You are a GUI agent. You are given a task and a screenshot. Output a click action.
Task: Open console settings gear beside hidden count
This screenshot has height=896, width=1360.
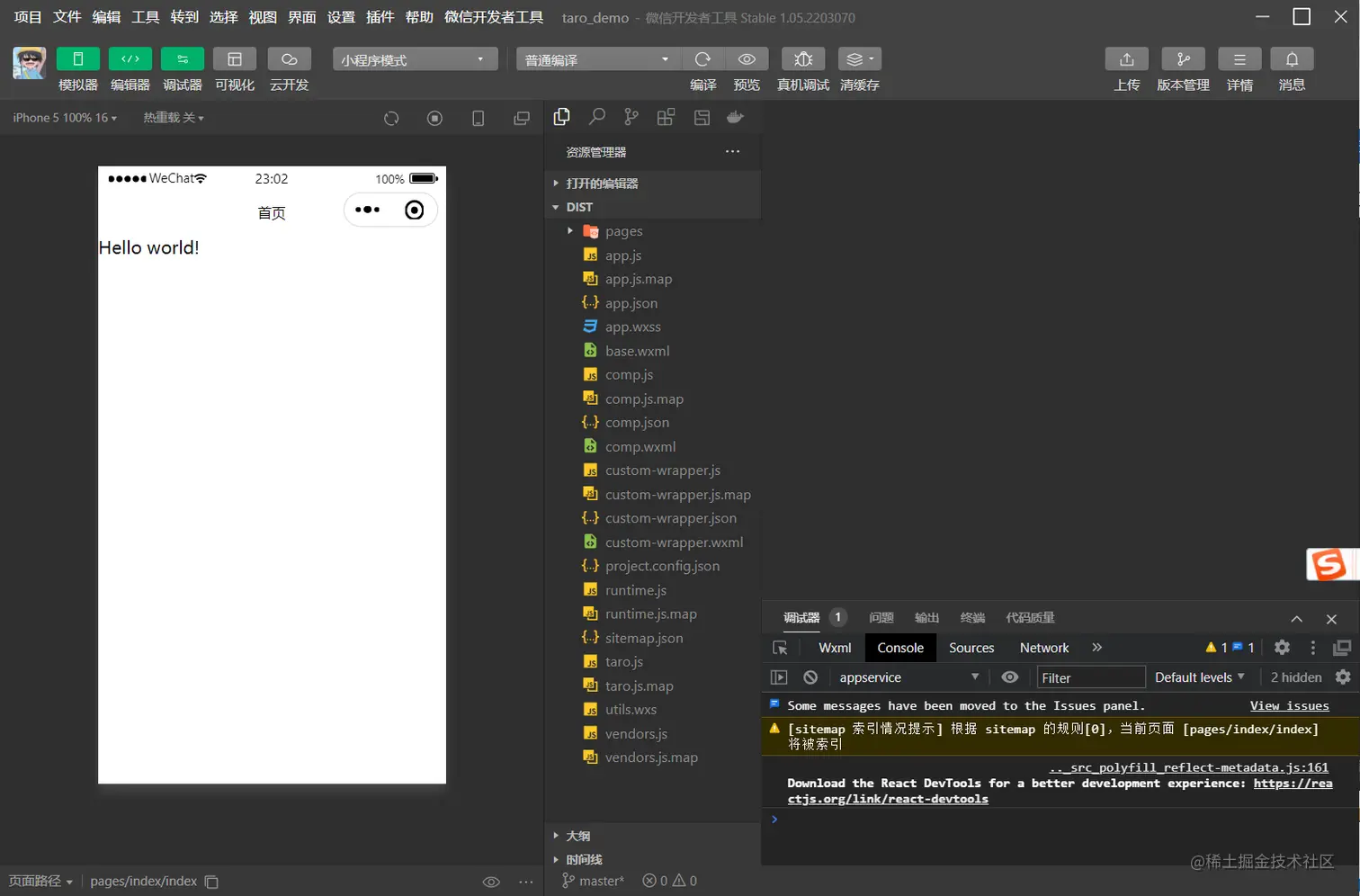coord(1343,677)
